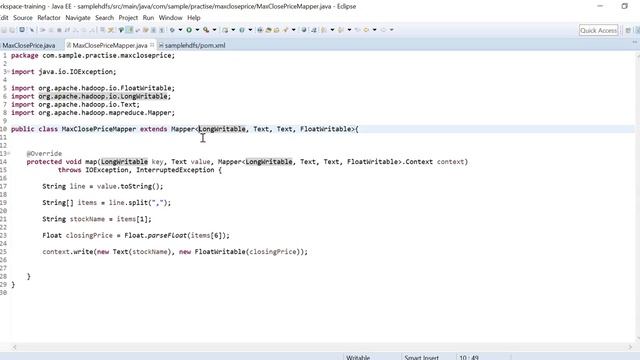Open the Debug configurations dropdown arrow
640x360 pixels.
point(180,30)
